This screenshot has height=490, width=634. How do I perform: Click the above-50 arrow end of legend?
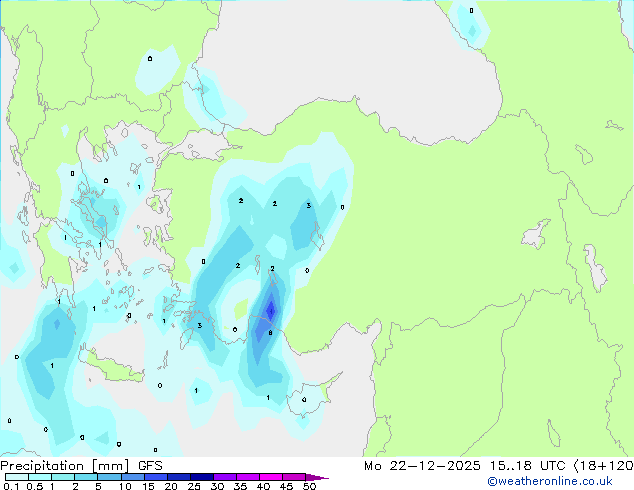[x=317, y=477]
